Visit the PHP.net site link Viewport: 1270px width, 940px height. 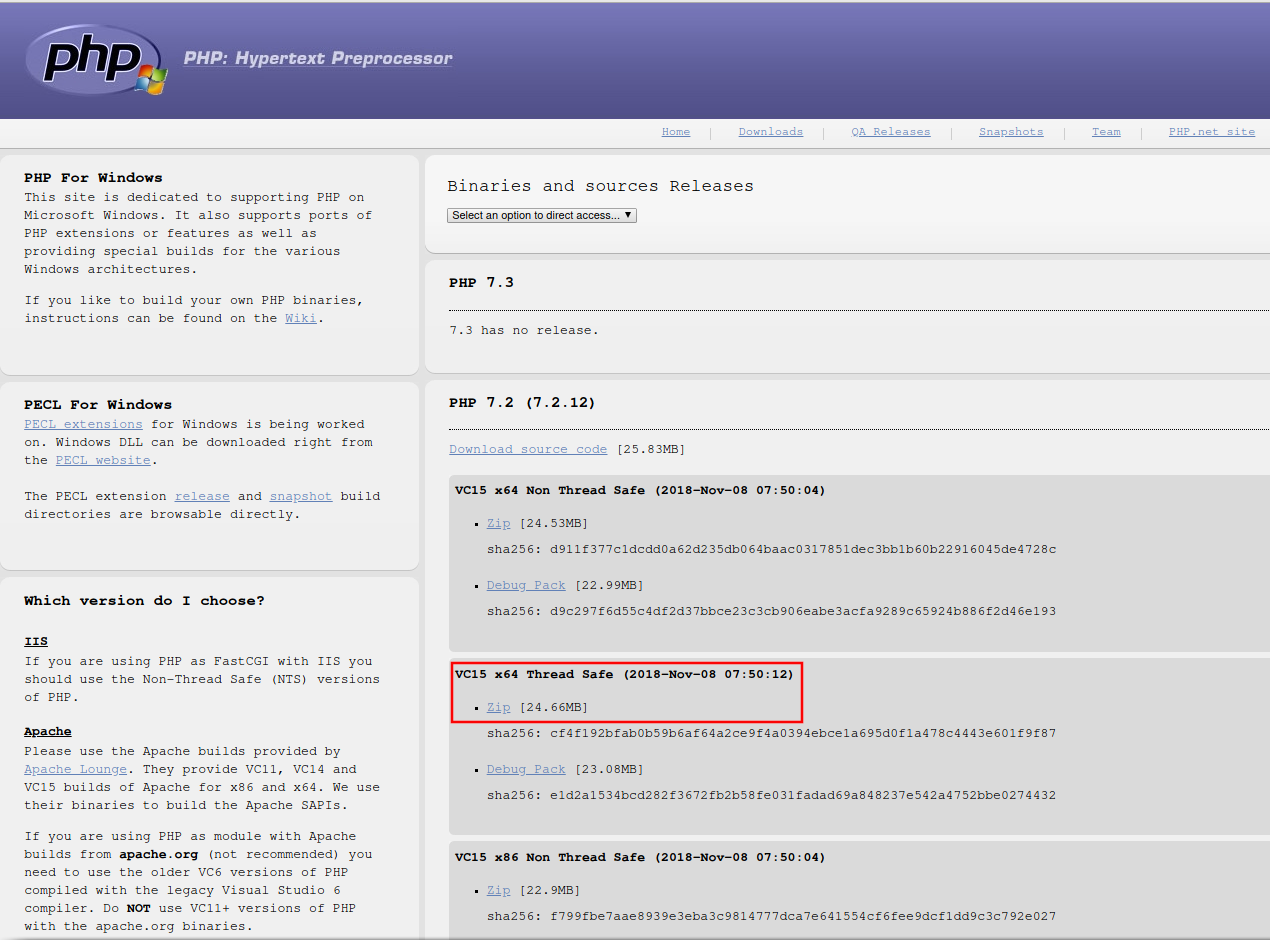(x=1211, y=132)
